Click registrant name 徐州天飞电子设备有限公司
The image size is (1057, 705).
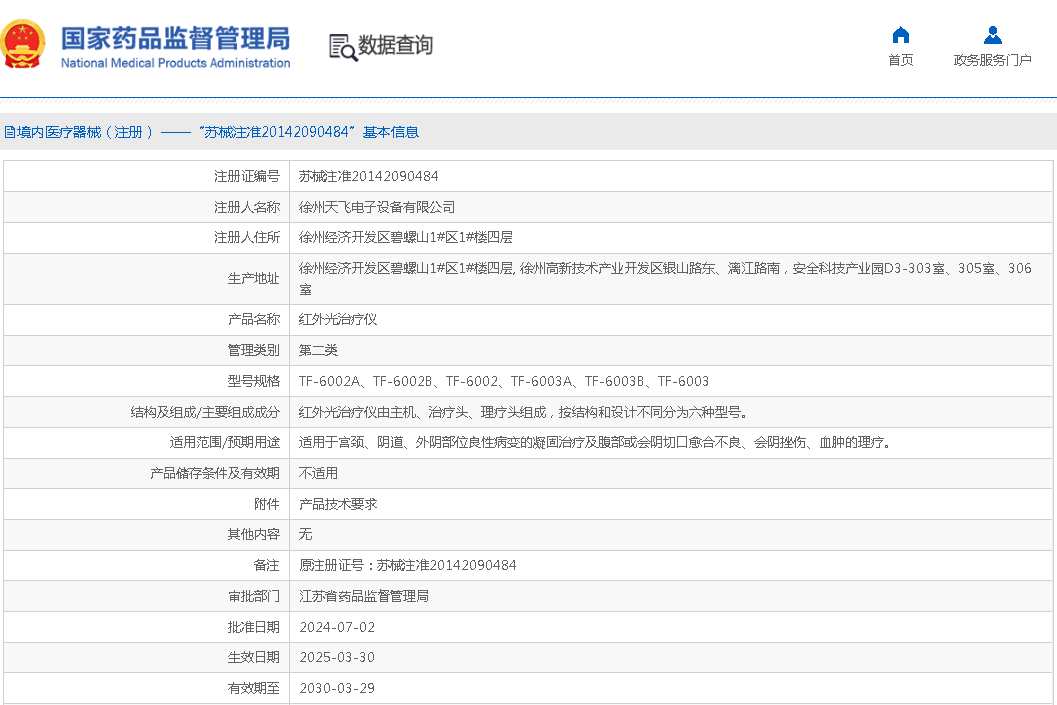click(x=377, y=207)
